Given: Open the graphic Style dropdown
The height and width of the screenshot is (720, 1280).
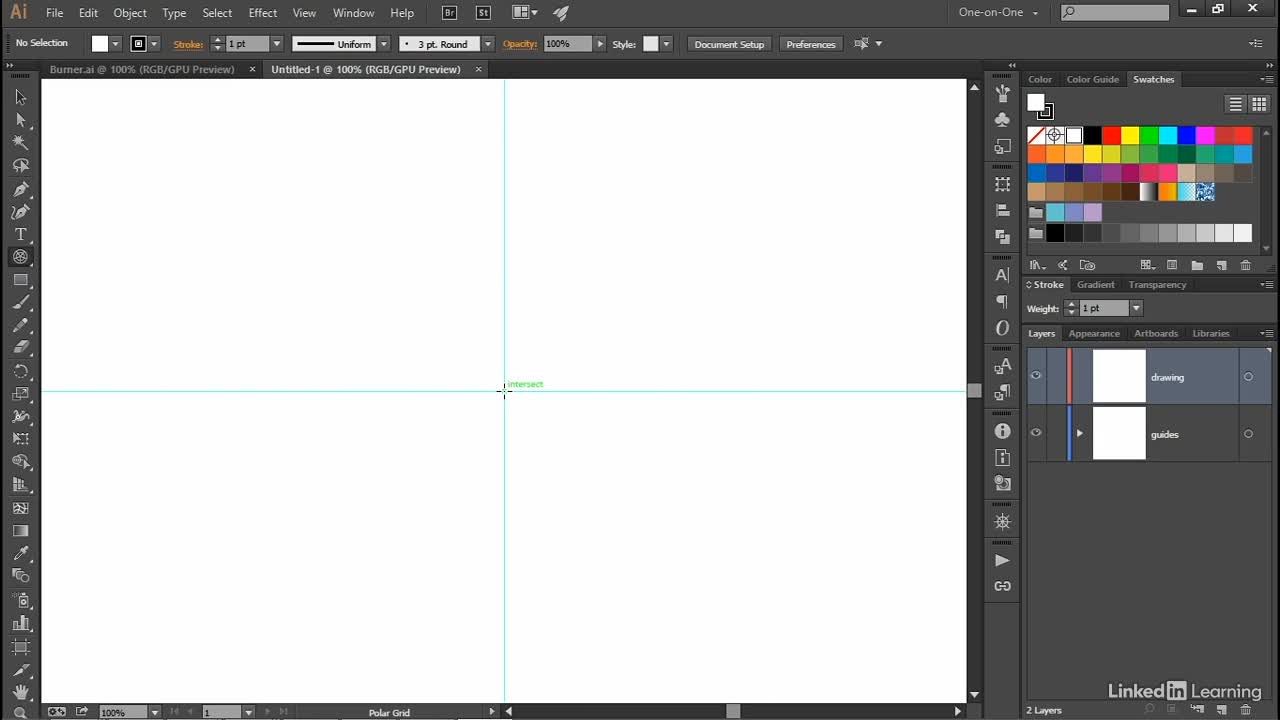Looking at the screenshot, I should pos(666,44).
